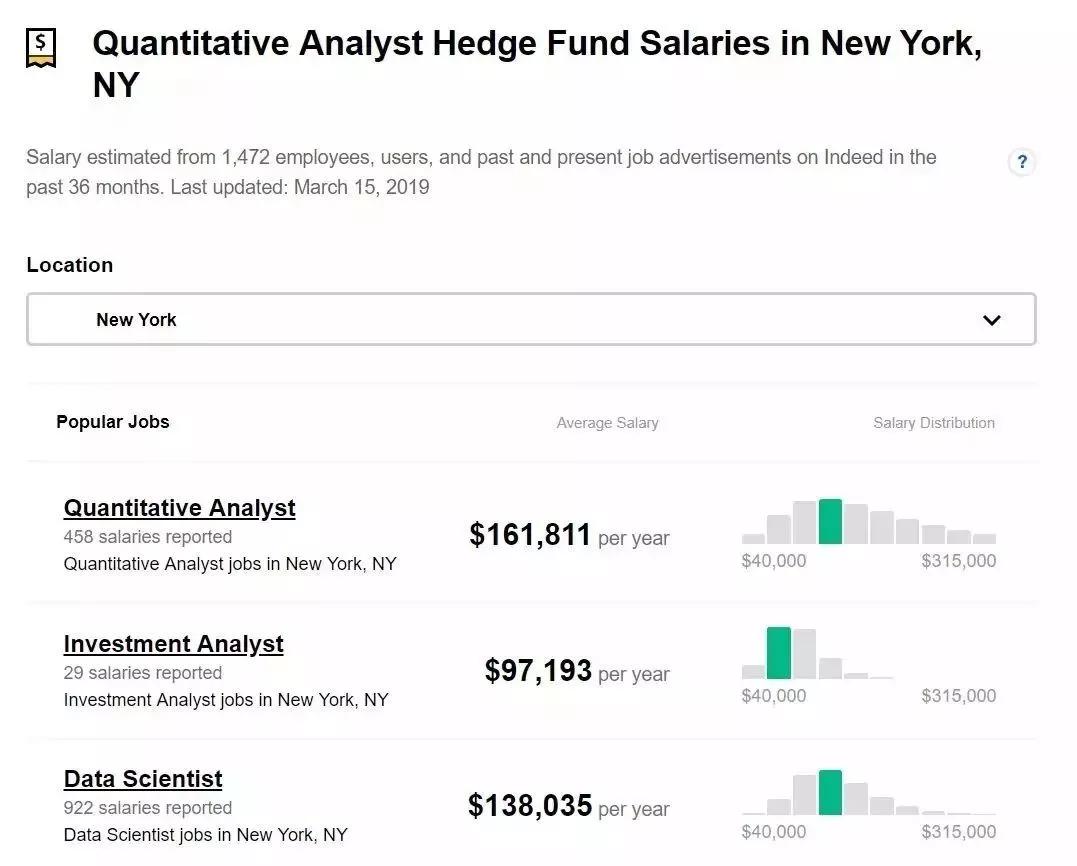Click the $97,193 average salary figure
The height and width of the screenshot is (866, 1077).
click(x=538, y=670)
